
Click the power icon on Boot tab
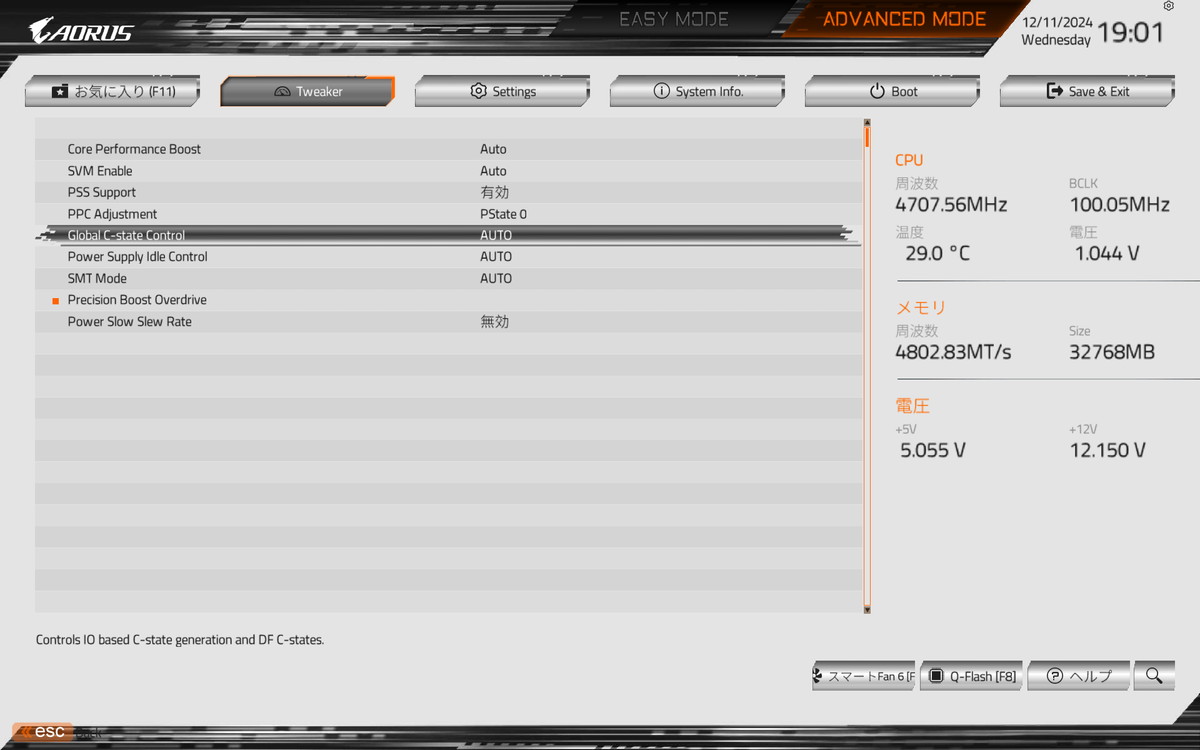877,91
